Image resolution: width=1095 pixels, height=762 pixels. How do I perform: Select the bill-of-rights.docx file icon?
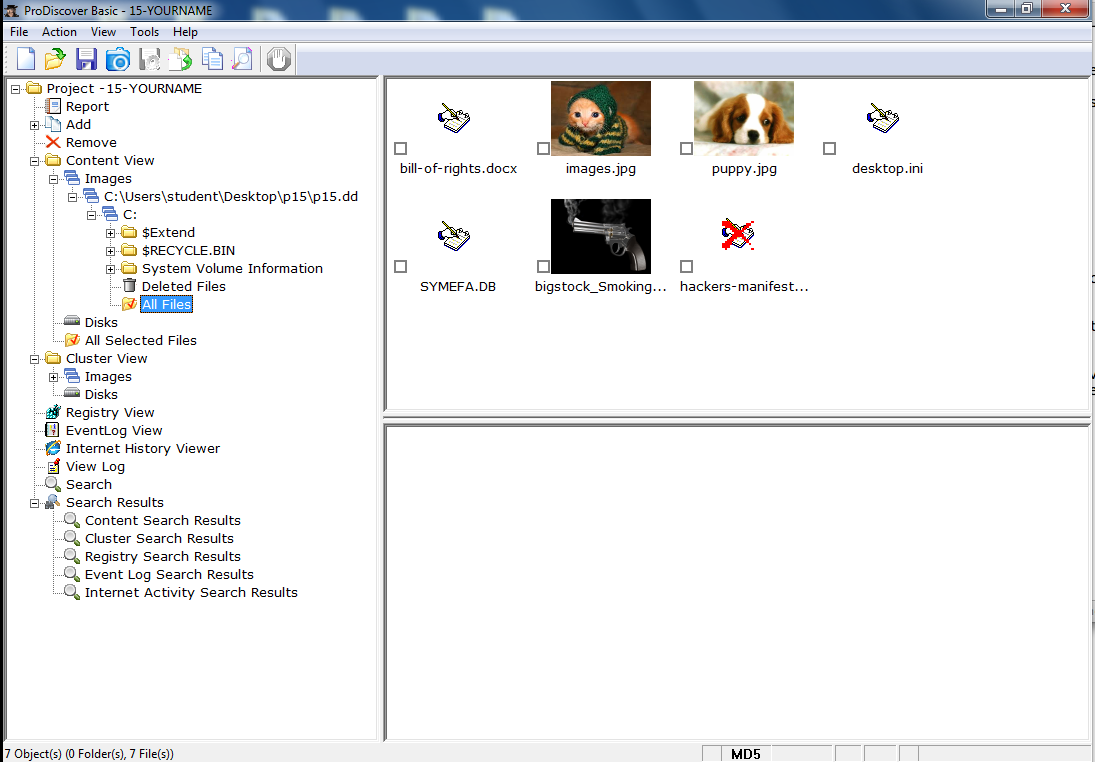(x=454, y=119)
